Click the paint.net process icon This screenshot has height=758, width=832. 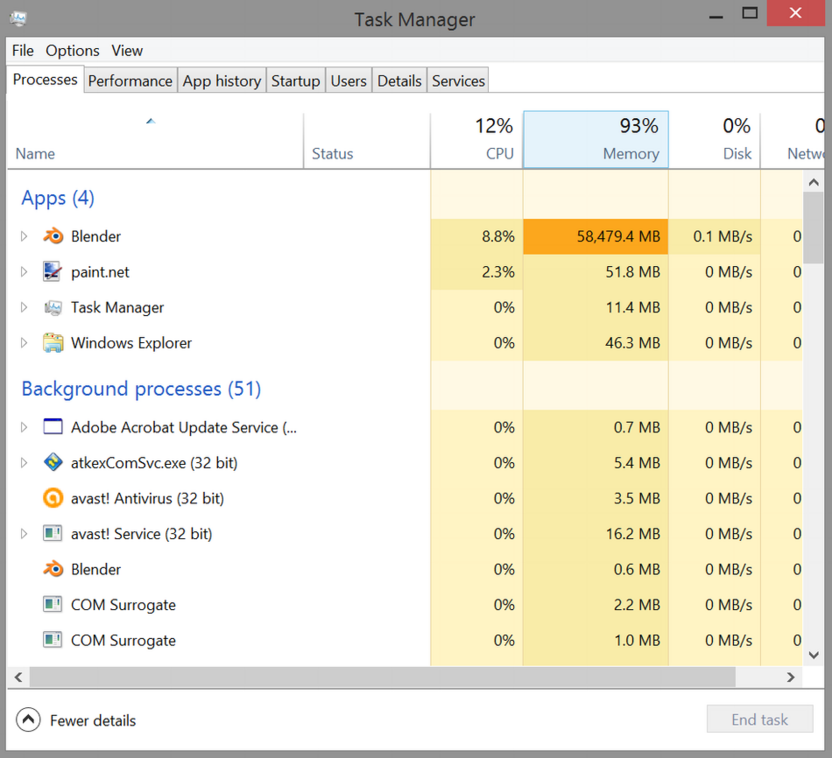click(53, 272)
